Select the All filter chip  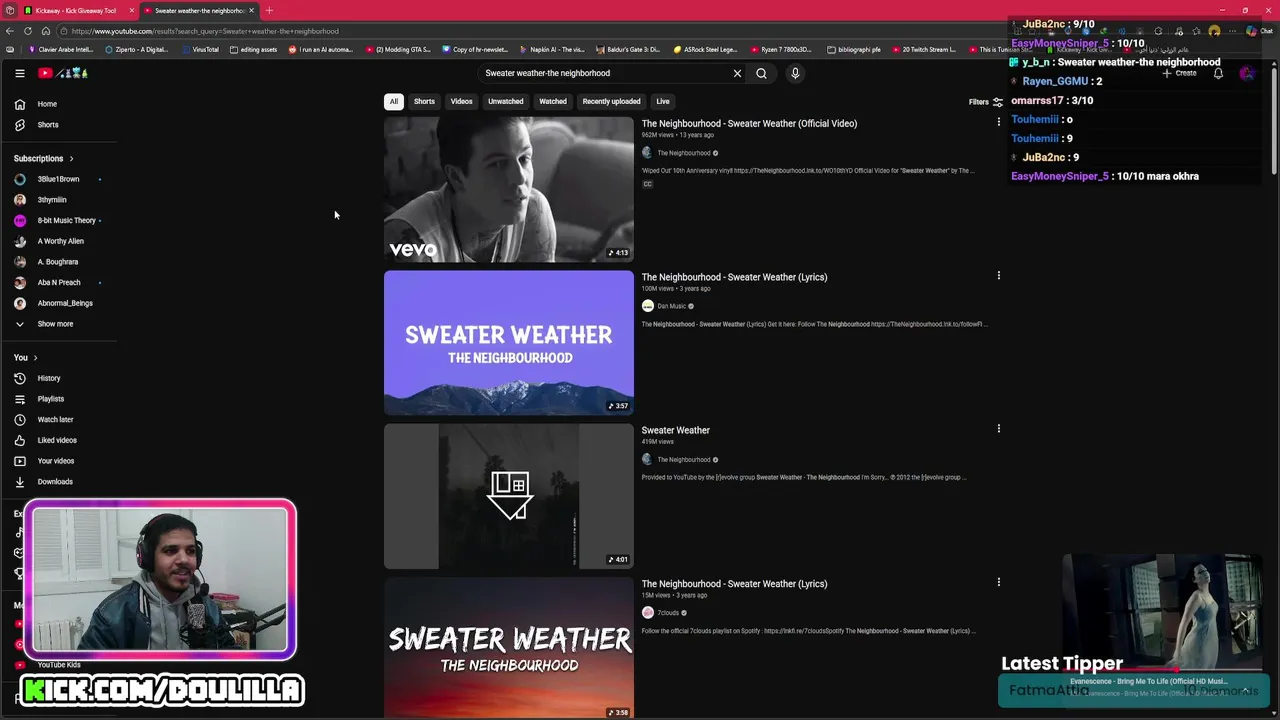[394, 101]
